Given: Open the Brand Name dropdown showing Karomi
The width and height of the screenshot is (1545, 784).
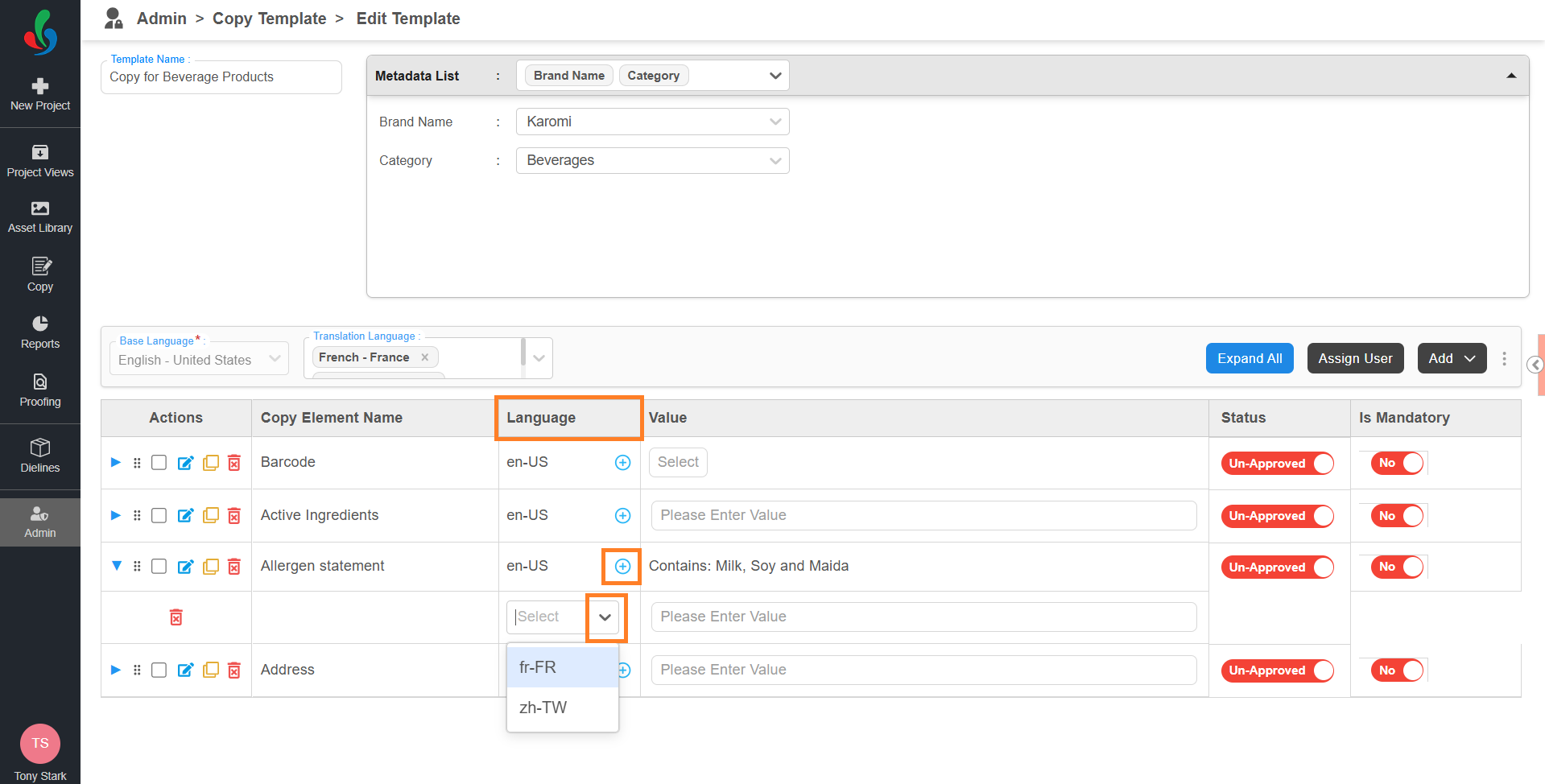Looking at the screenshot, I should [652, 122].
